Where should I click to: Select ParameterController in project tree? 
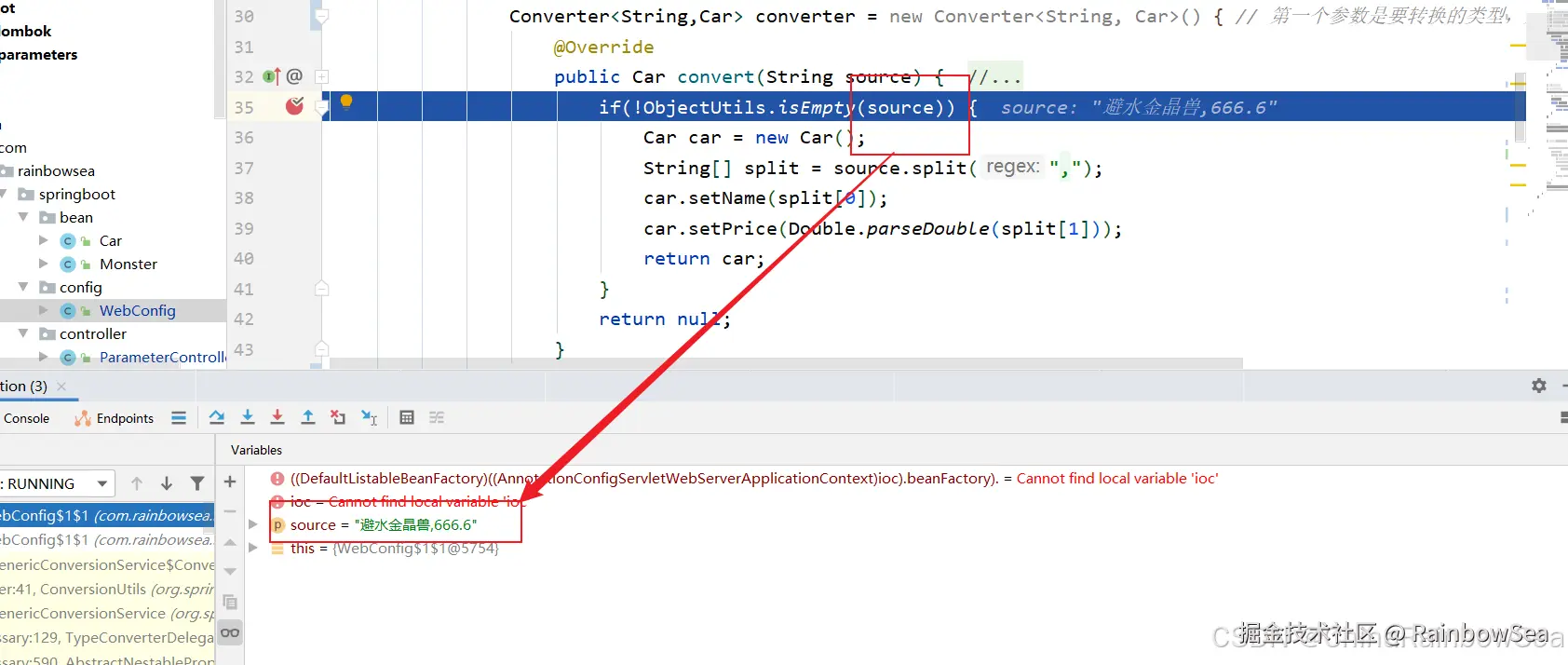(x=162, y=357)
